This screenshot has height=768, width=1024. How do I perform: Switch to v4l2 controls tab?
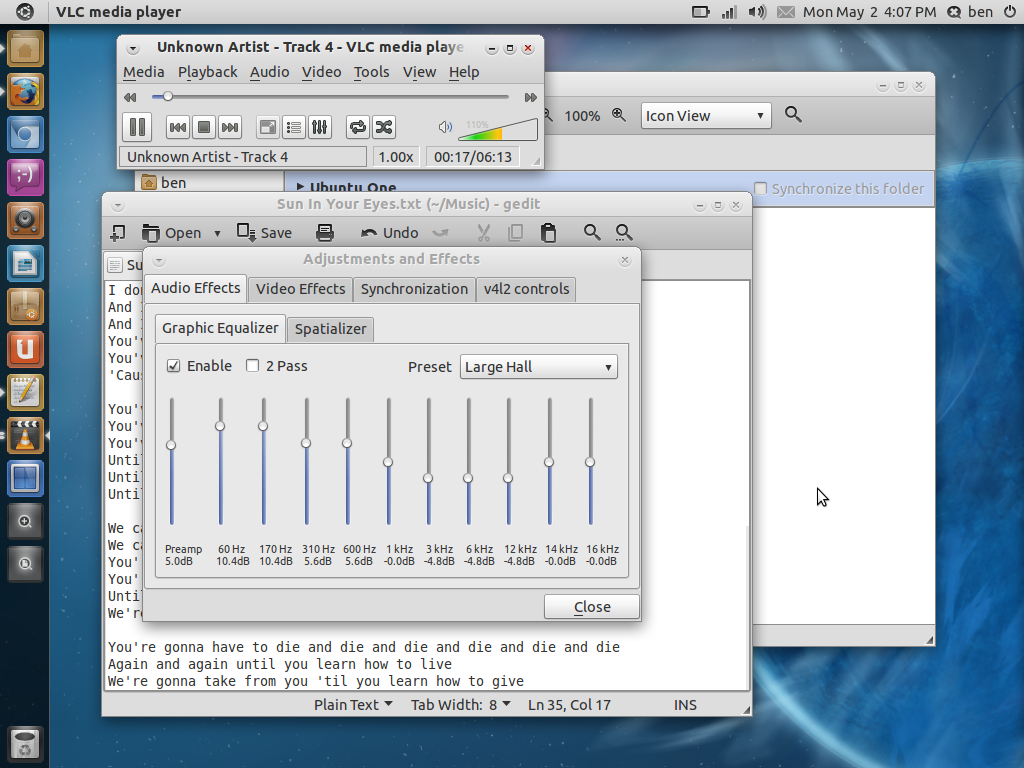tap(526, 289)
